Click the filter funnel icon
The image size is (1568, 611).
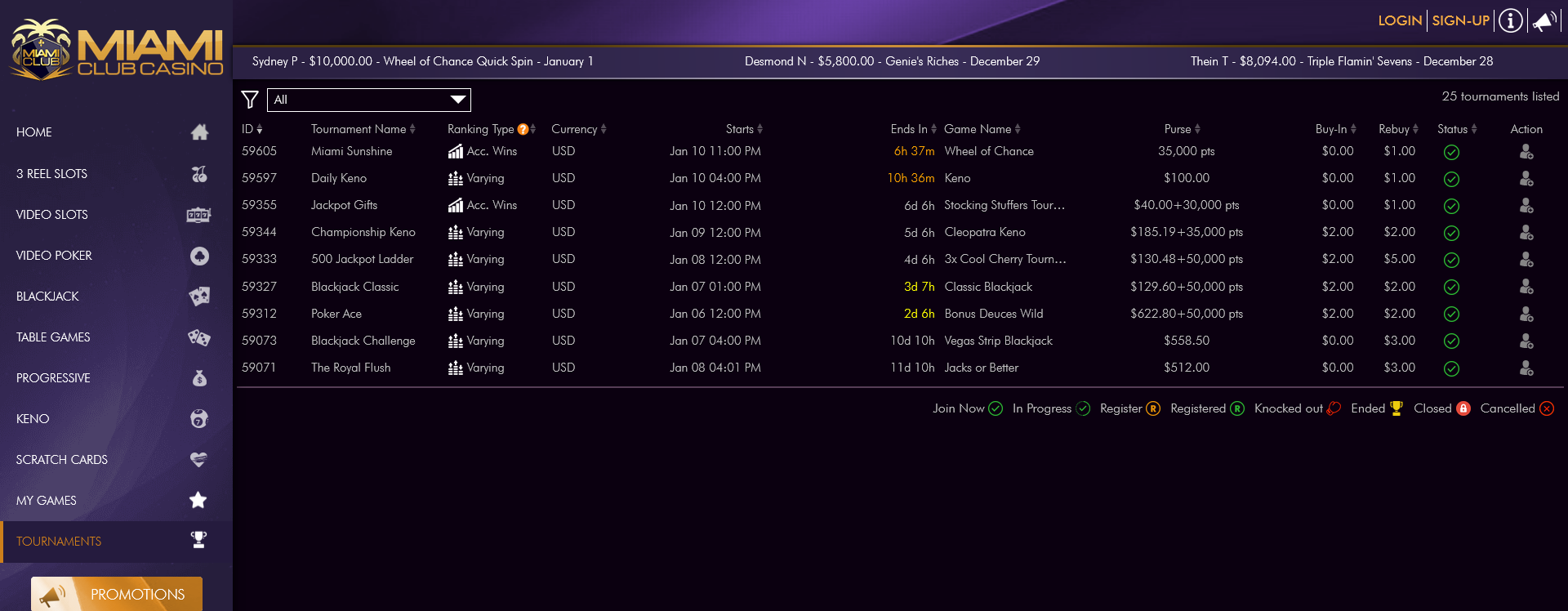[250, 100]
